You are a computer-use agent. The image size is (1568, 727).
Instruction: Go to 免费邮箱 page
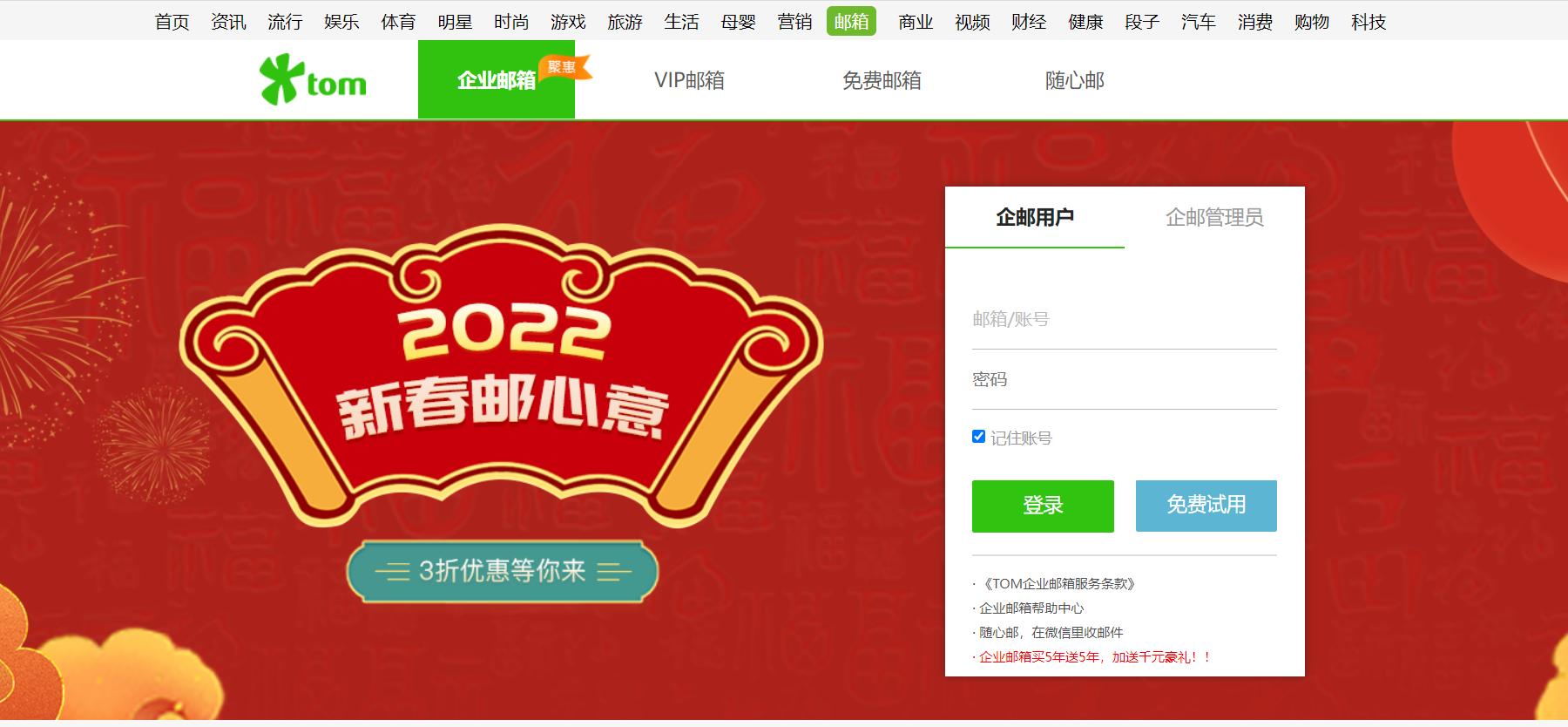coord(882,80)
